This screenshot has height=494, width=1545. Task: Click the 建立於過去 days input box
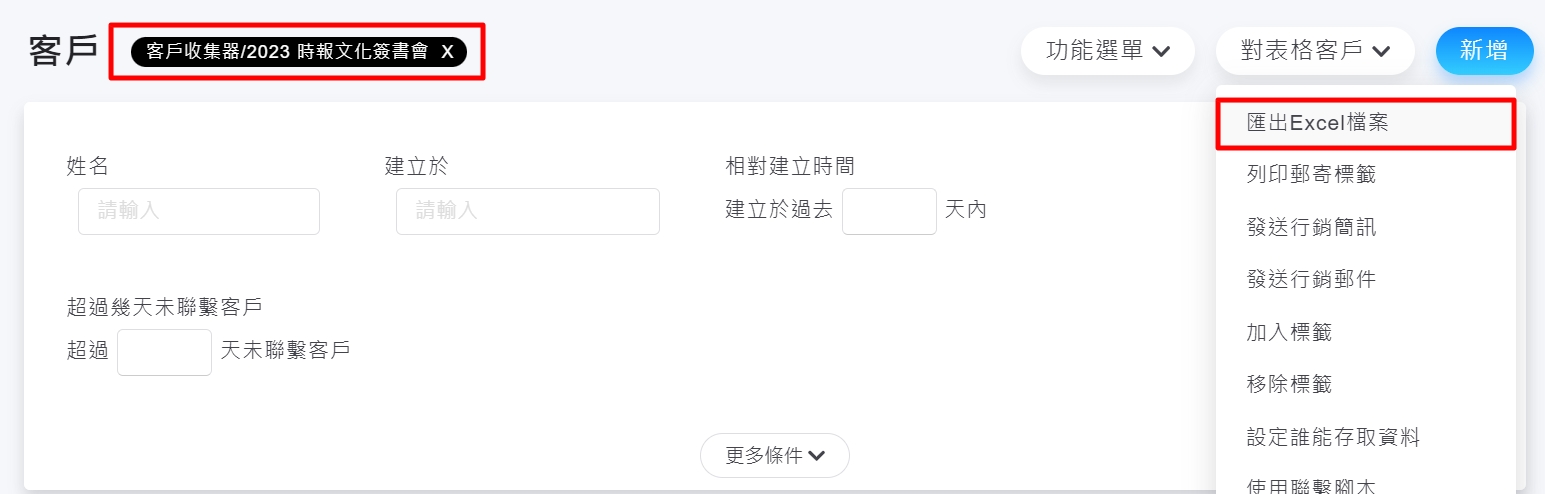point(889,211)
